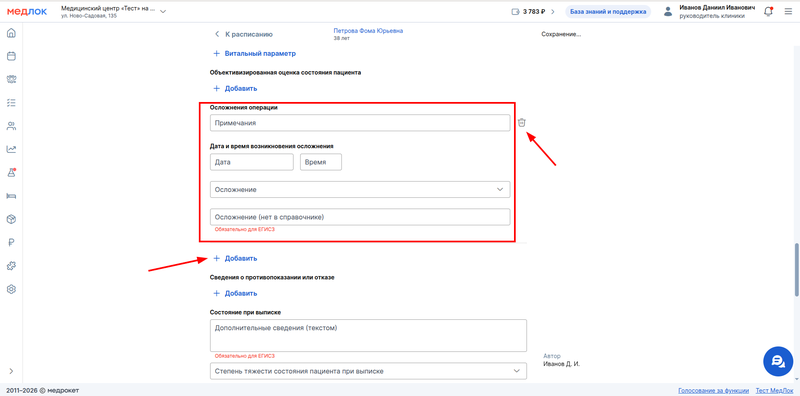Click Добавить under Осложнения операции block
Image resolution: width=800 pixels, height=396 pixels.
point(235,258)
